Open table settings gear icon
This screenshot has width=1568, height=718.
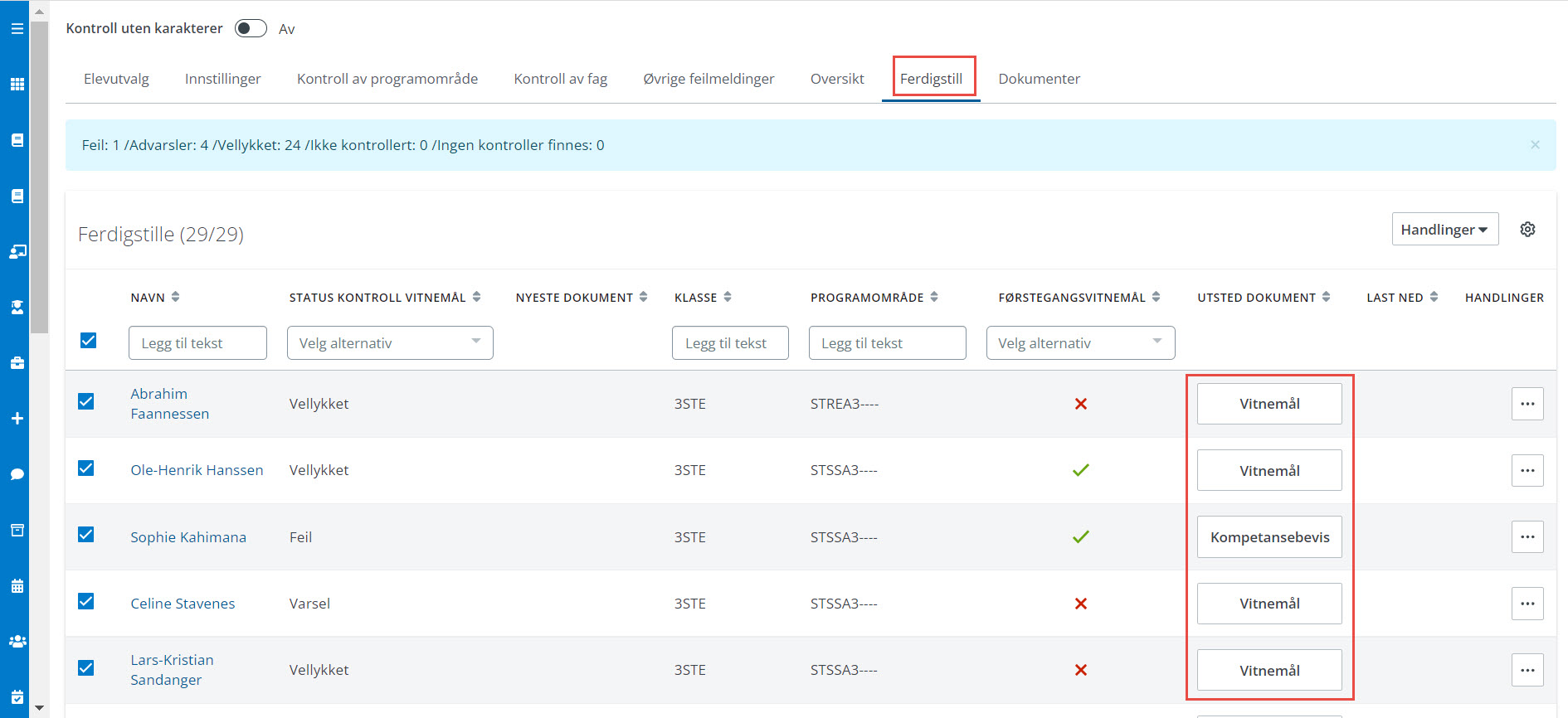[x=1527, y=230]
